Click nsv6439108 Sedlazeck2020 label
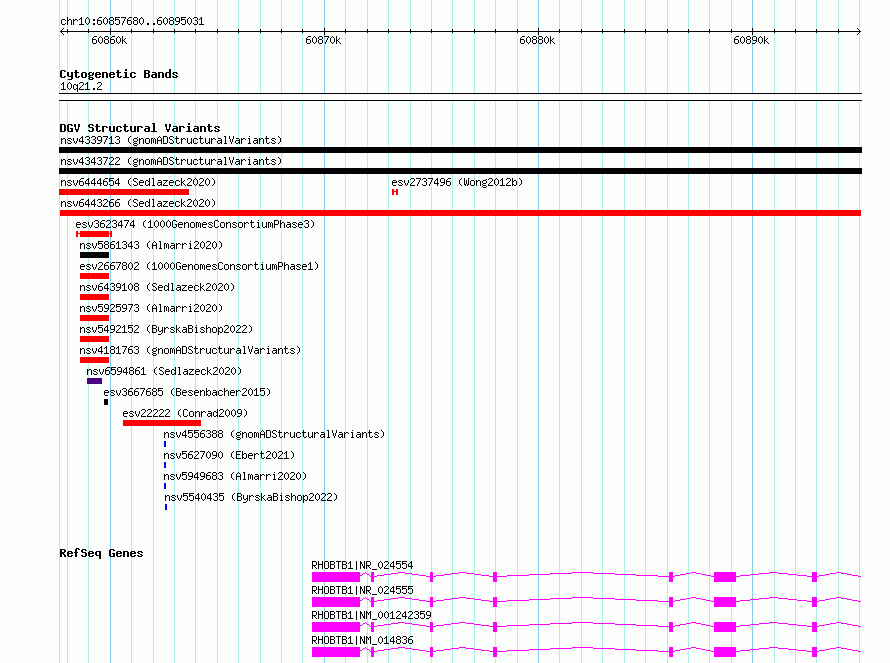This screenshot has width=890, height=663. pos(157,287)
